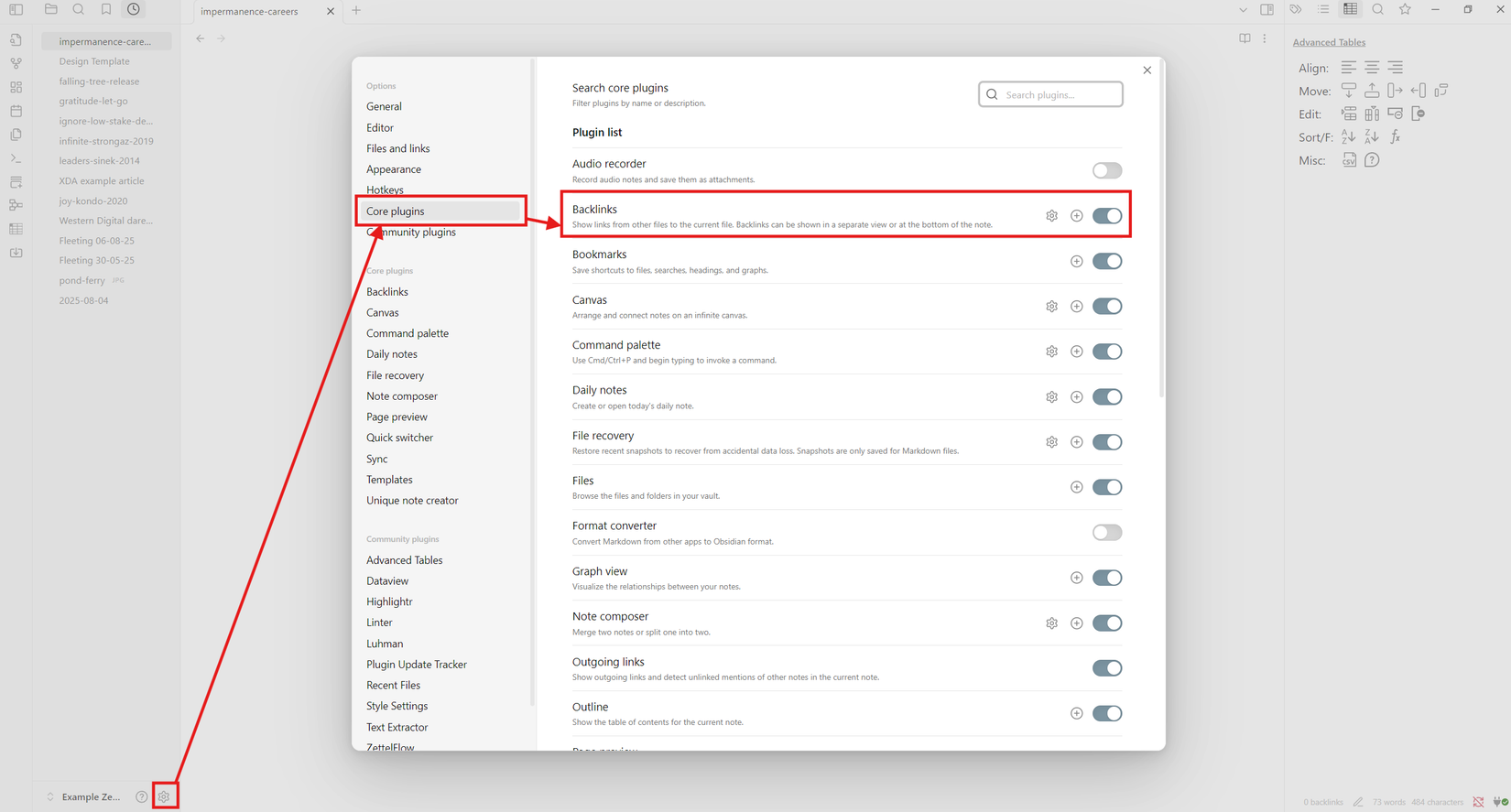This screenshot has width=1511, height=812.
Task: Click the formula fx icon
Action: [1396, 137]
